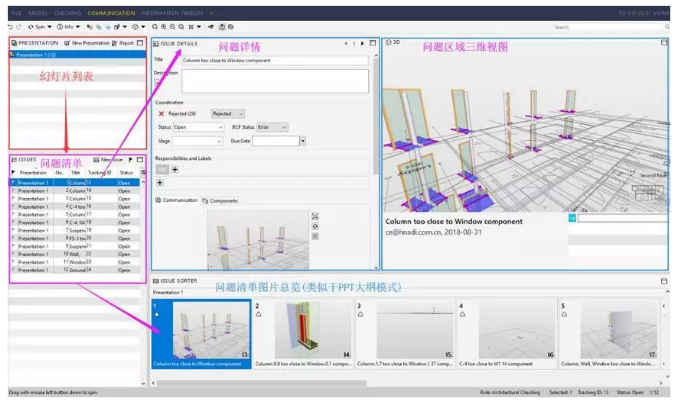
Task: Click the zoom in icon
Action: coord(164,27)
